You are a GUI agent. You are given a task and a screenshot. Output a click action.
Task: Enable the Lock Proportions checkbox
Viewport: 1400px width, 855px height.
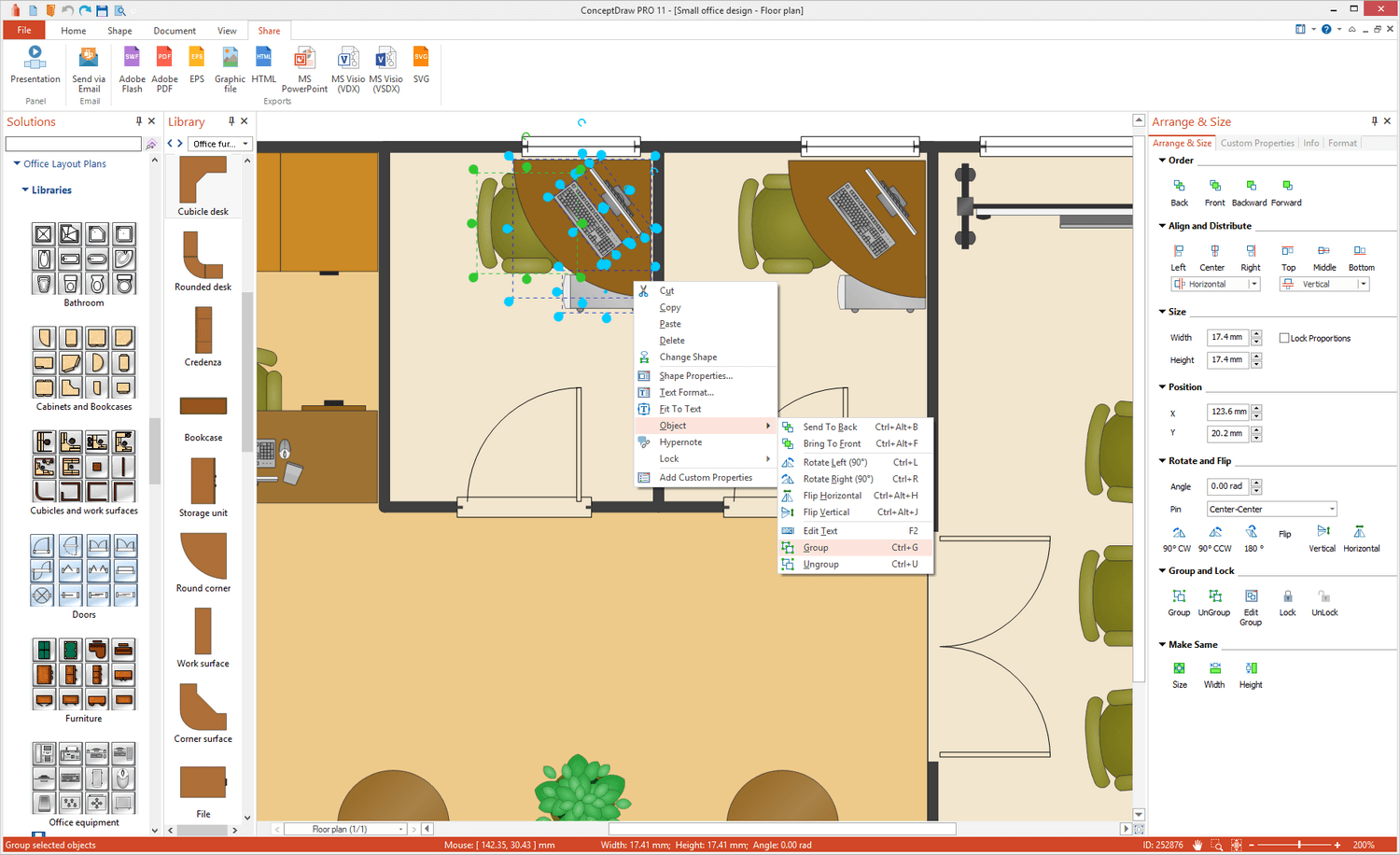[1286, 338]
